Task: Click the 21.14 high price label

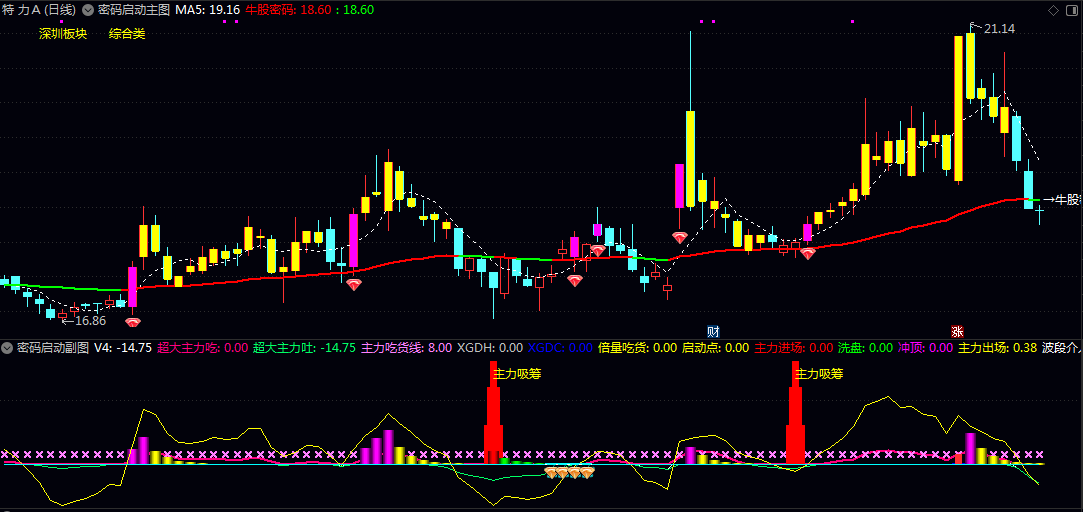Action: [999, 29]
